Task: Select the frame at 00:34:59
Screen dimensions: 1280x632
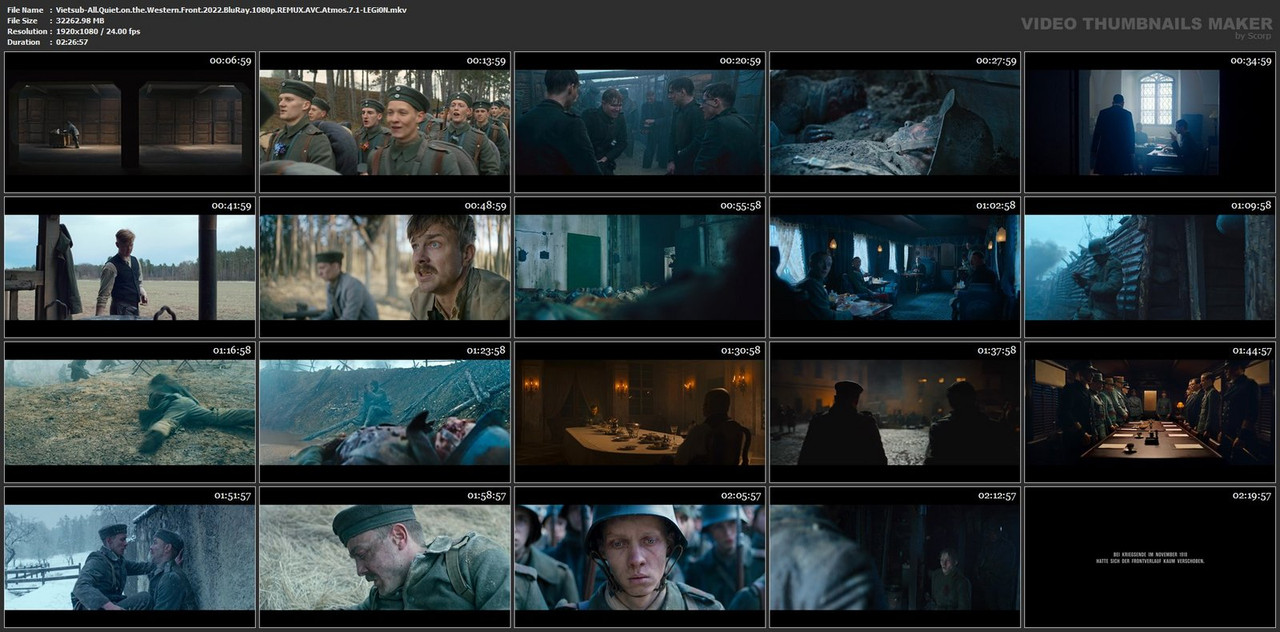Action: [1150, 122]
